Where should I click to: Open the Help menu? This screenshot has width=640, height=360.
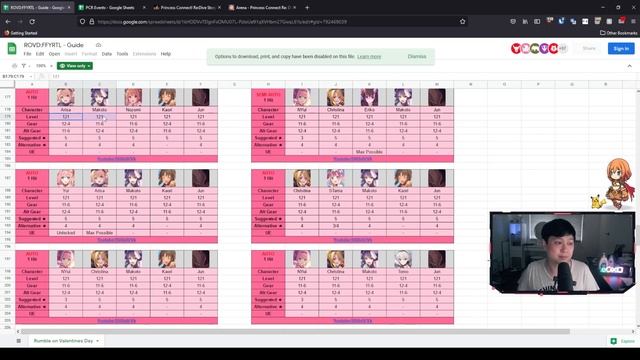coord(166,54)
